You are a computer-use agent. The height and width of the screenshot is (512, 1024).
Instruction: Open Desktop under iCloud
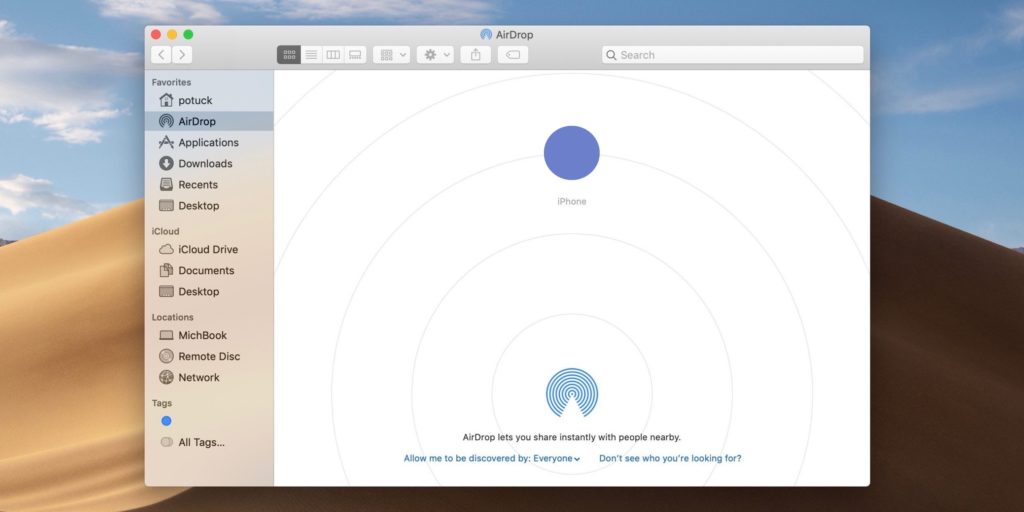tap(209, 291)
